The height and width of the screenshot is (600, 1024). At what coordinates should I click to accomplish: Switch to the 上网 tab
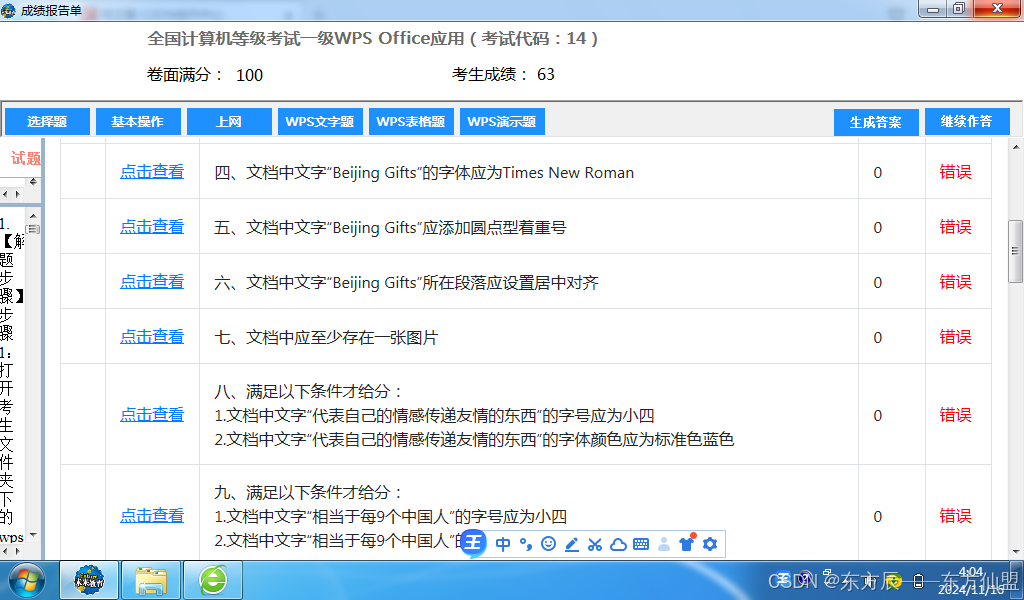(229, 121)
